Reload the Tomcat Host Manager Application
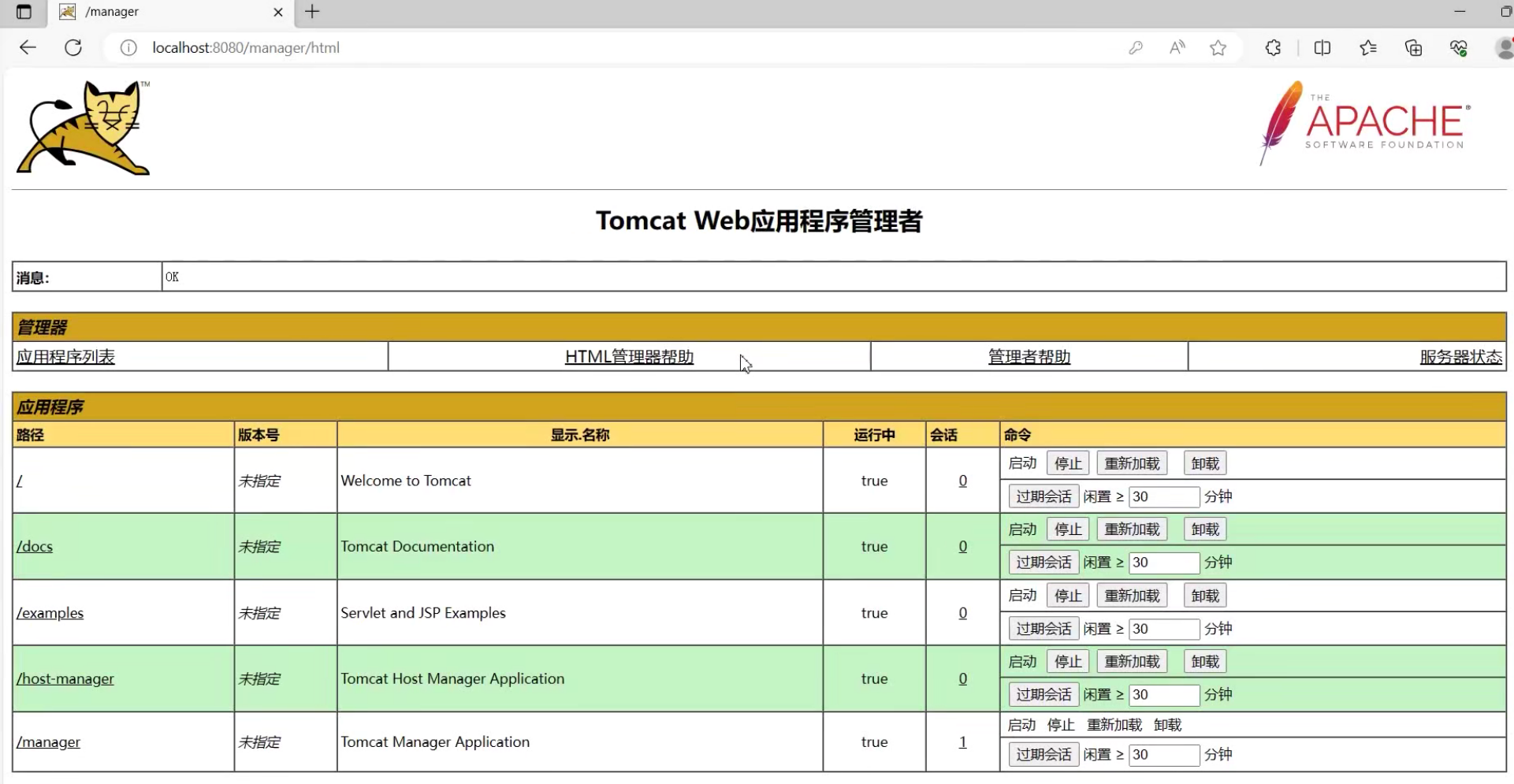This screenshot has width=1514, height=784. click(x=1132, y=662)
